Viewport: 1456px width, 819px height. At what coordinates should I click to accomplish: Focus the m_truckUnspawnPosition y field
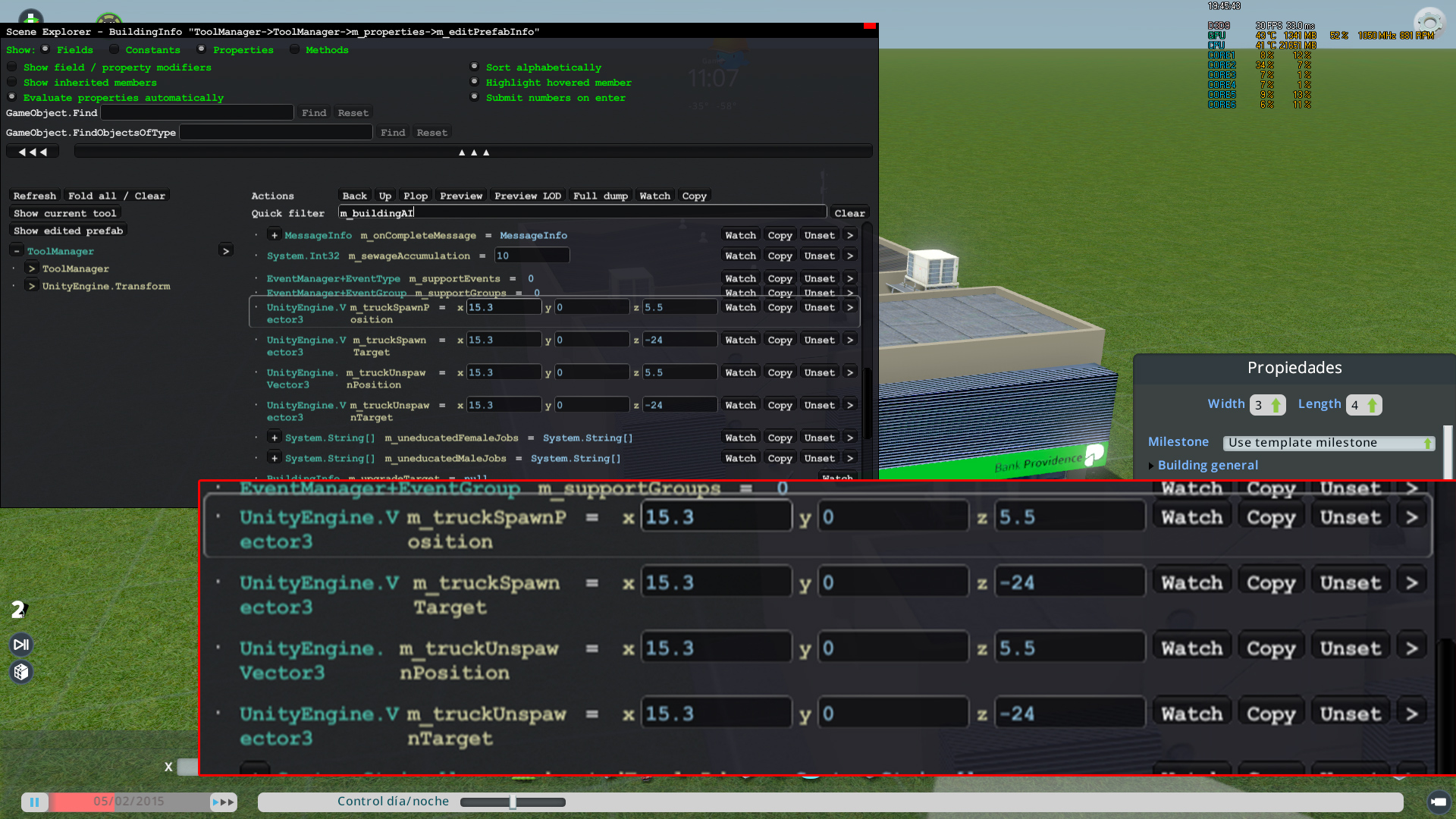[591, 372]
